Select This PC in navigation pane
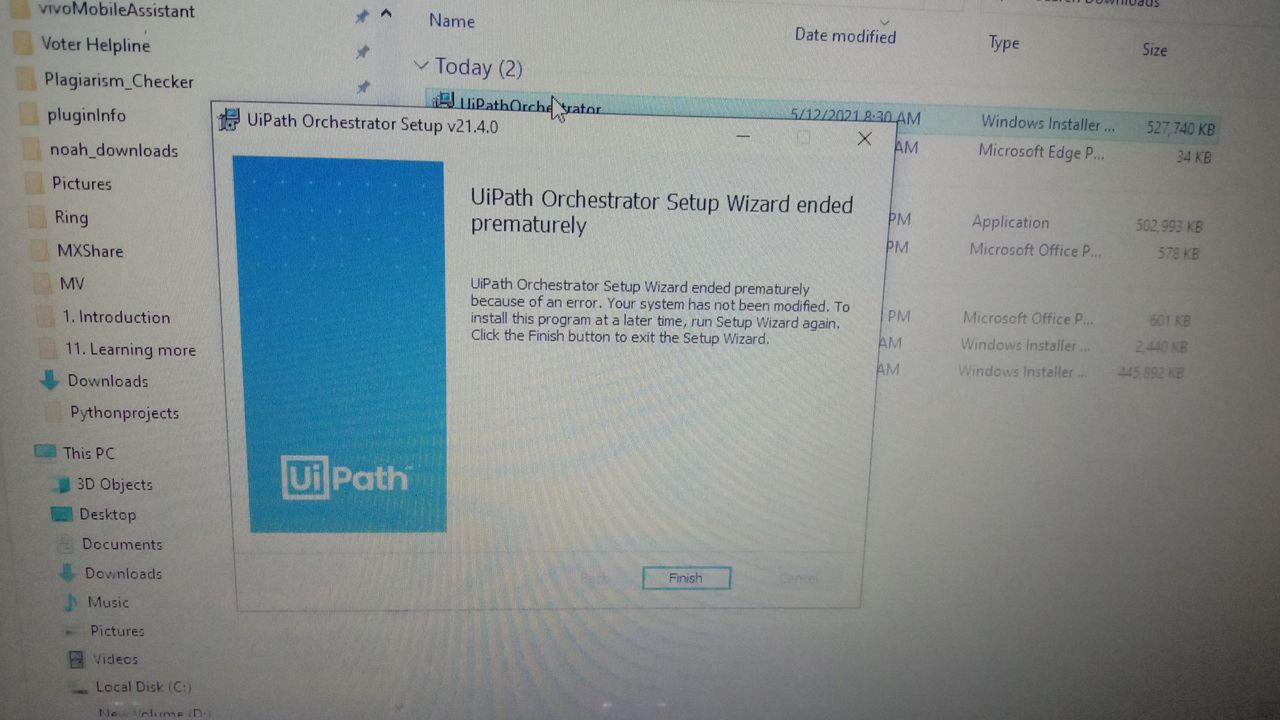 (x=89, y=453)
